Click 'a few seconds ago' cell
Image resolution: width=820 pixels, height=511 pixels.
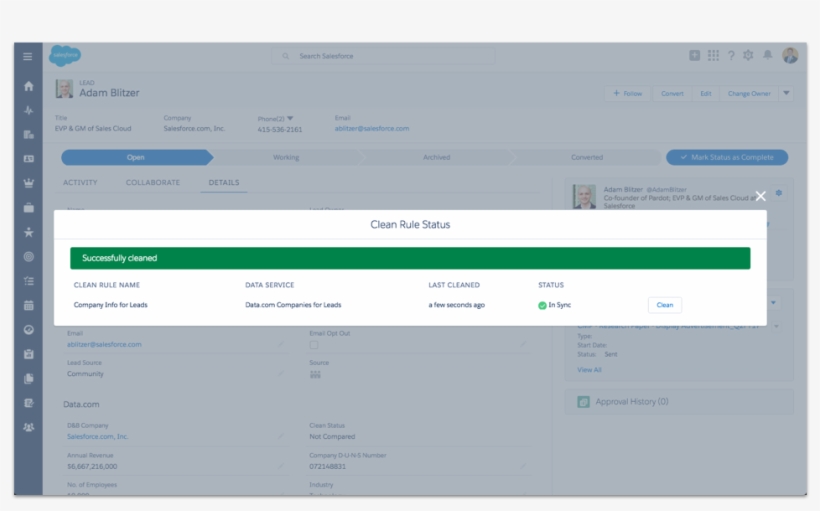click(457, 305)
